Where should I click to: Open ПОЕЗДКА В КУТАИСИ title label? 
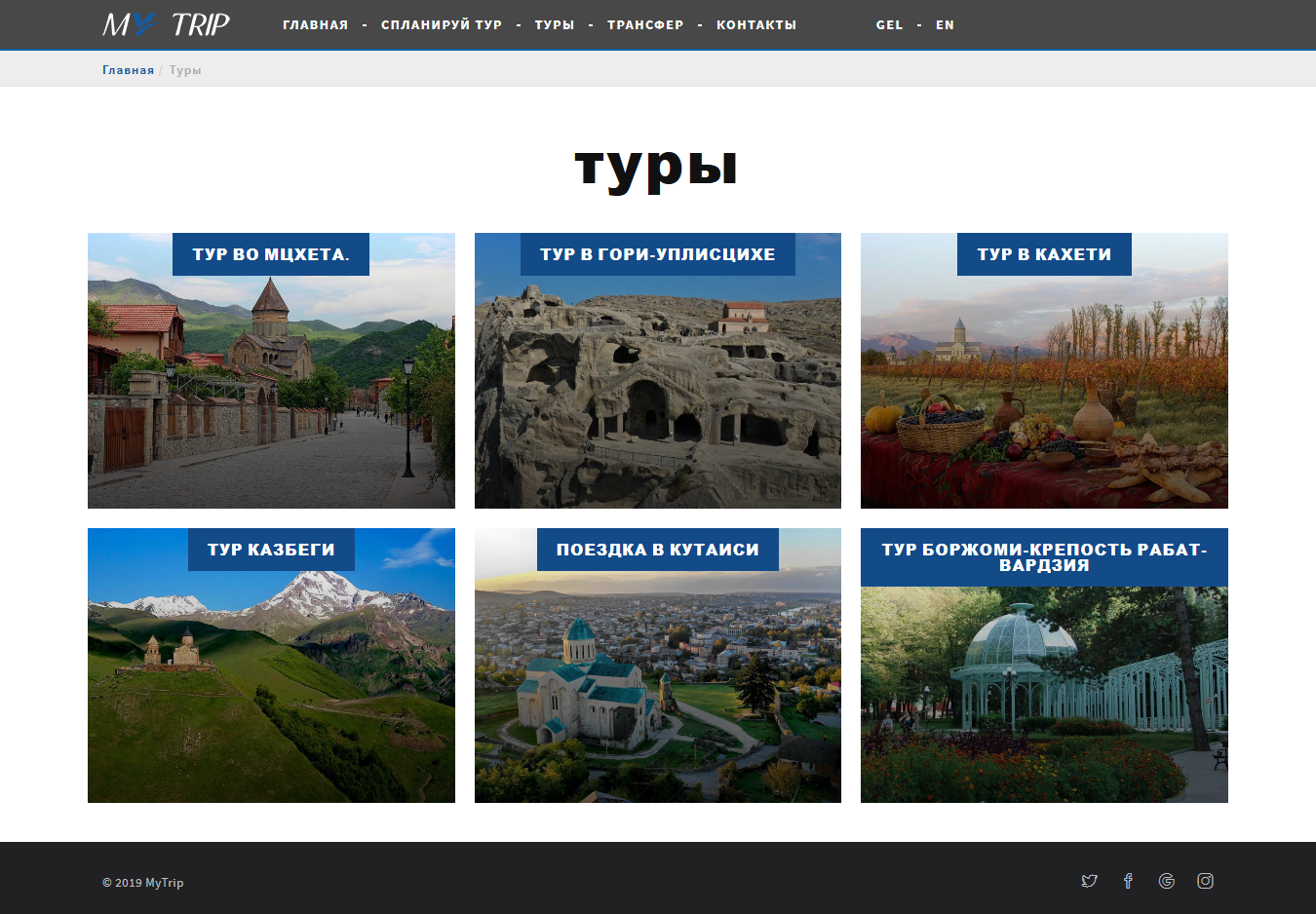point(658,550)
